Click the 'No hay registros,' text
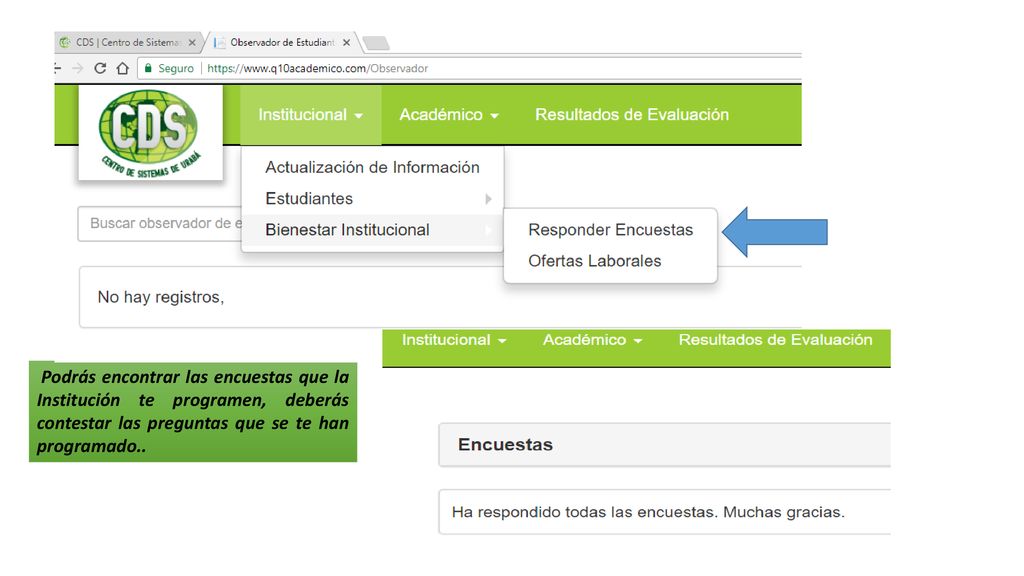This screenshot has height=576, width=1024. pos(161,297)
